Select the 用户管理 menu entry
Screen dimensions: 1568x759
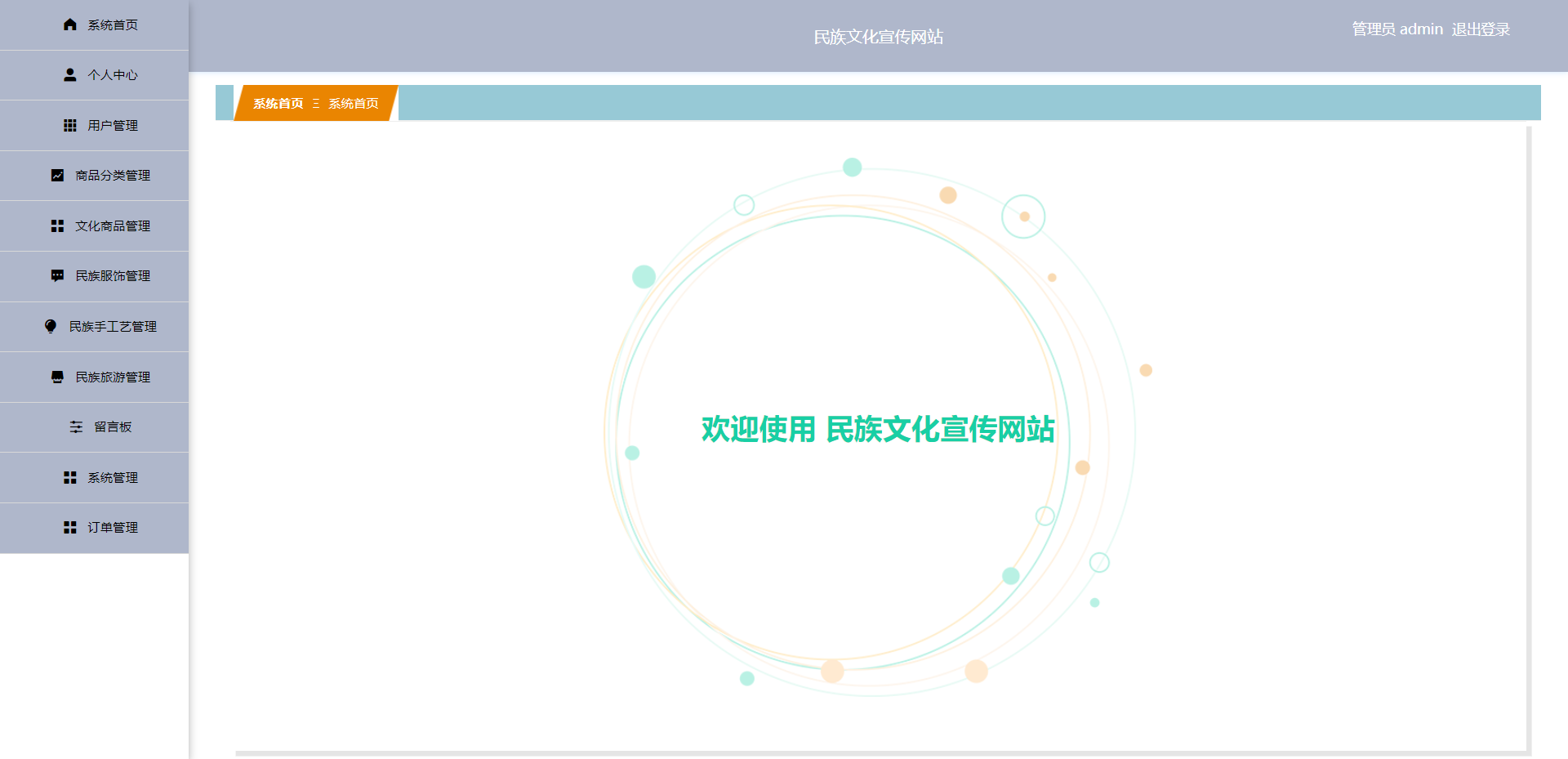[x=94, y=126]
